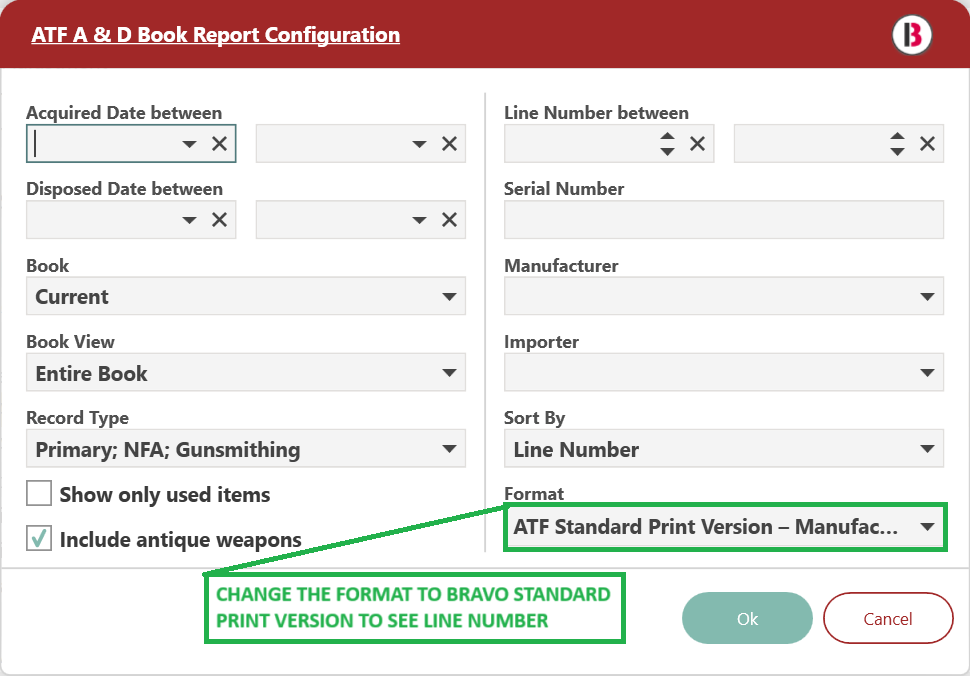Enable the Show only used items checkbox

coord(39,494)
